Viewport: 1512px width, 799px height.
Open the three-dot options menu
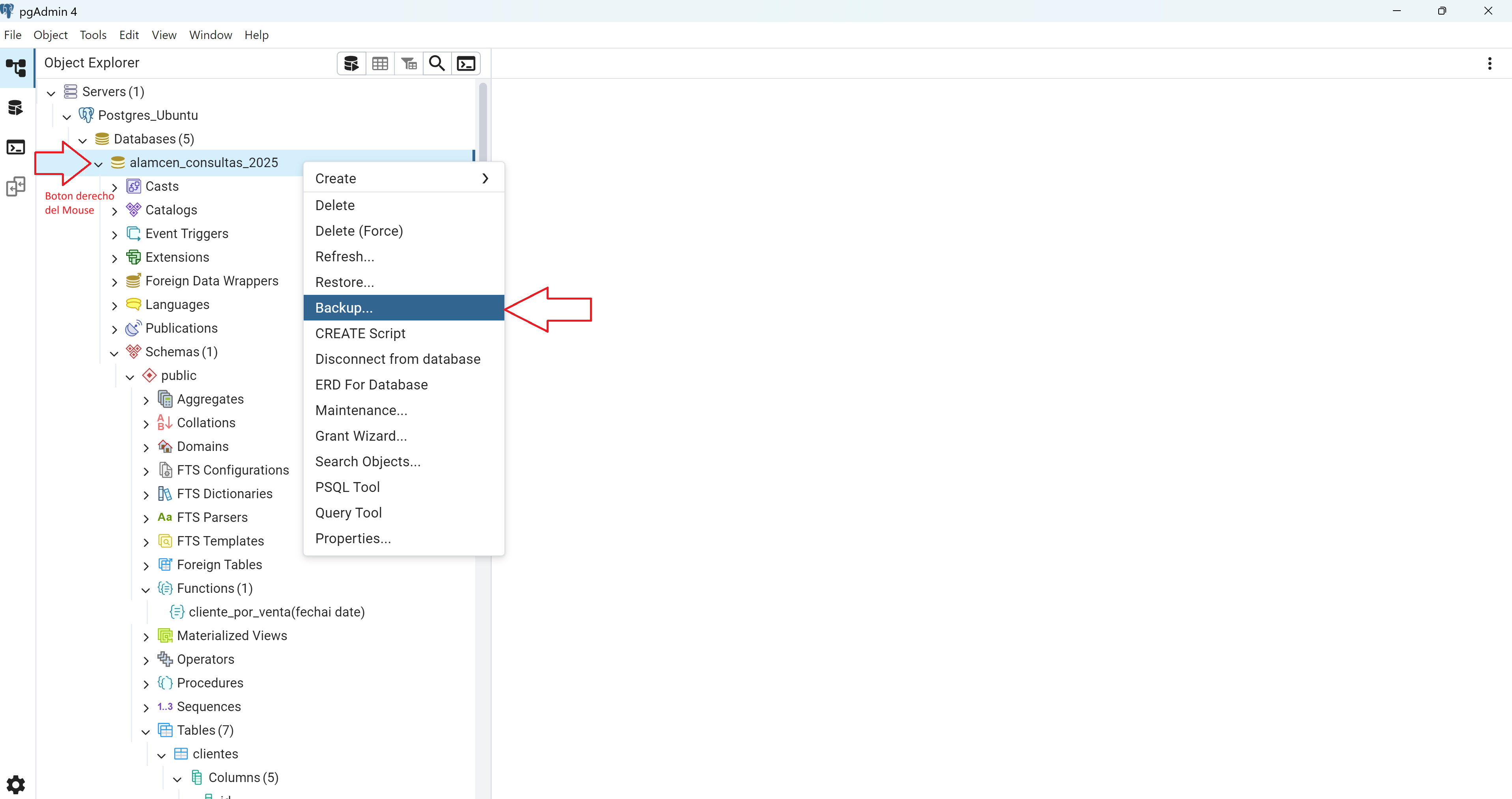pos(1489,63)
